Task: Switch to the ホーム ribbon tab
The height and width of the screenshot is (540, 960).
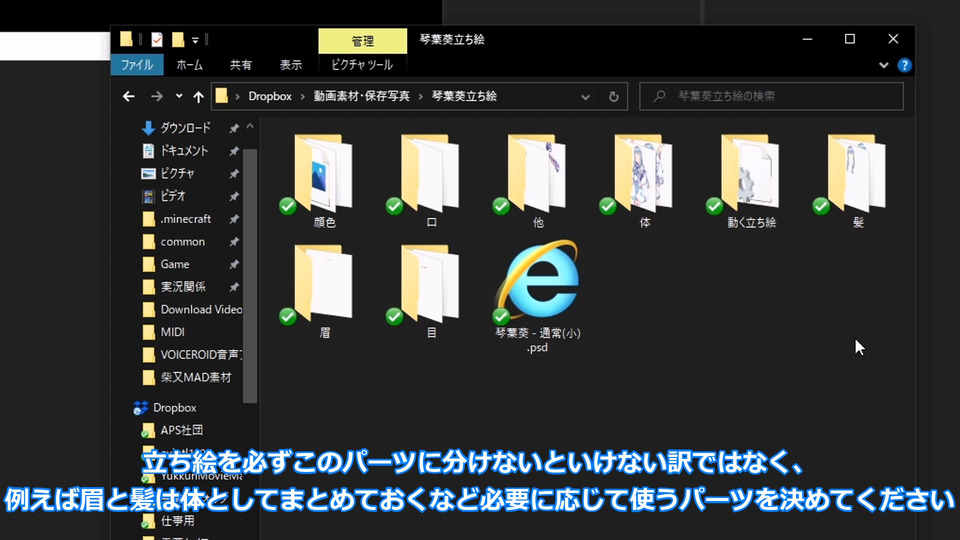Action: pyautogui.click(x=190, y=65)
